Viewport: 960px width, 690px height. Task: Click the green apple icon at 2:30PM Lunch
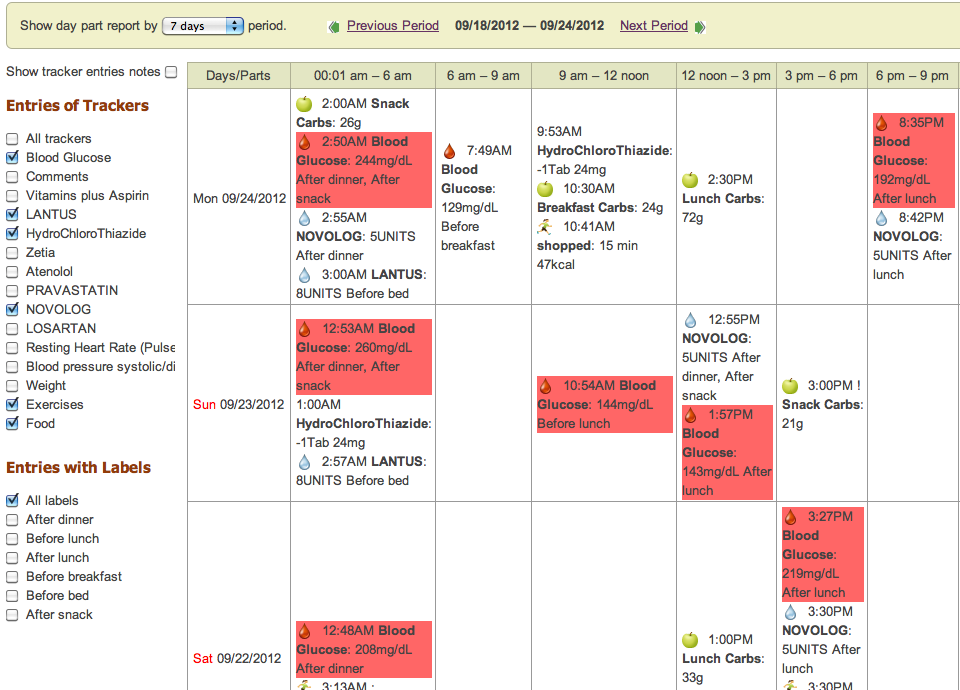[x=690, y=180]
